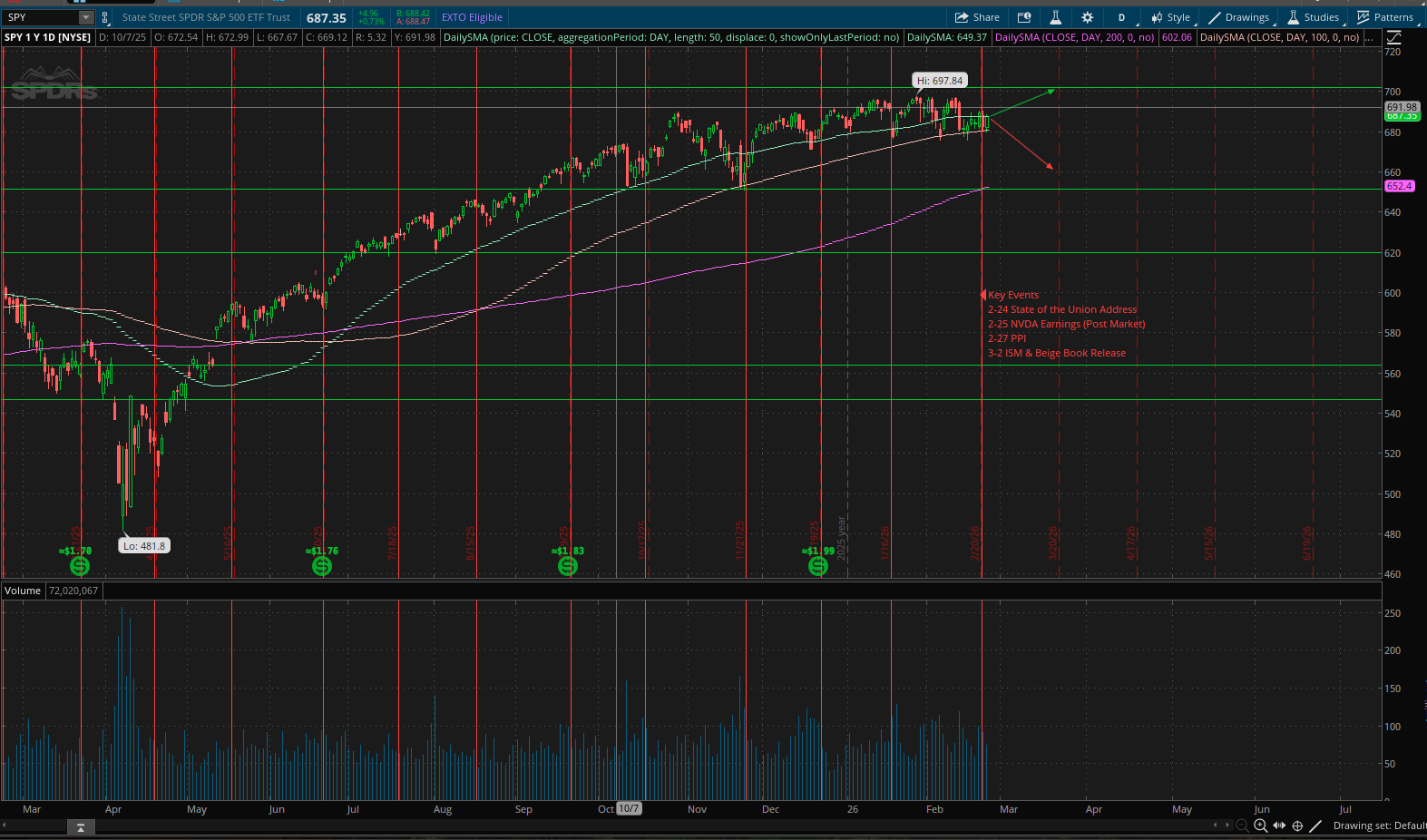Click the DailySMA 200 study label
This screenshot has height=840, width=1427.
click(x=1075, y=37)
